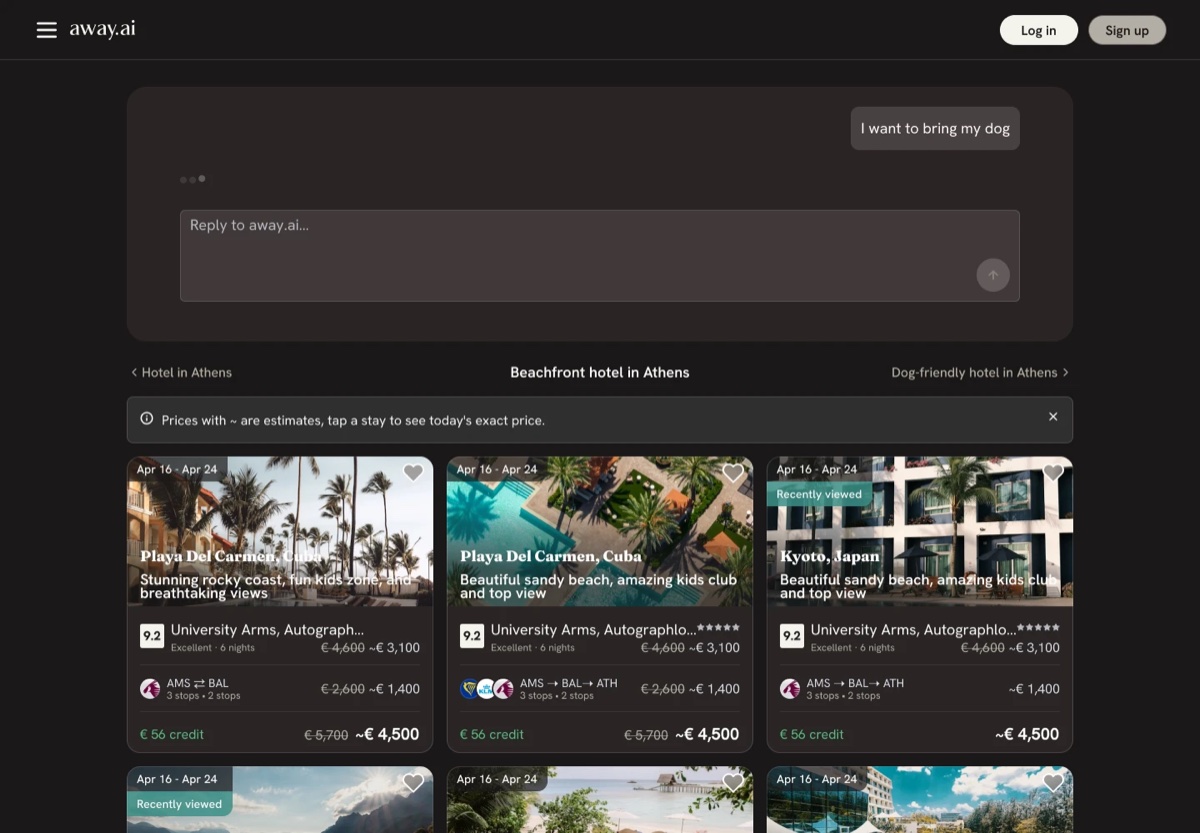Click the Recently viewed badge on the Kyoto card
This screenshot has height=833, width=1200.
pyautogui.click(x=819, y=494)
